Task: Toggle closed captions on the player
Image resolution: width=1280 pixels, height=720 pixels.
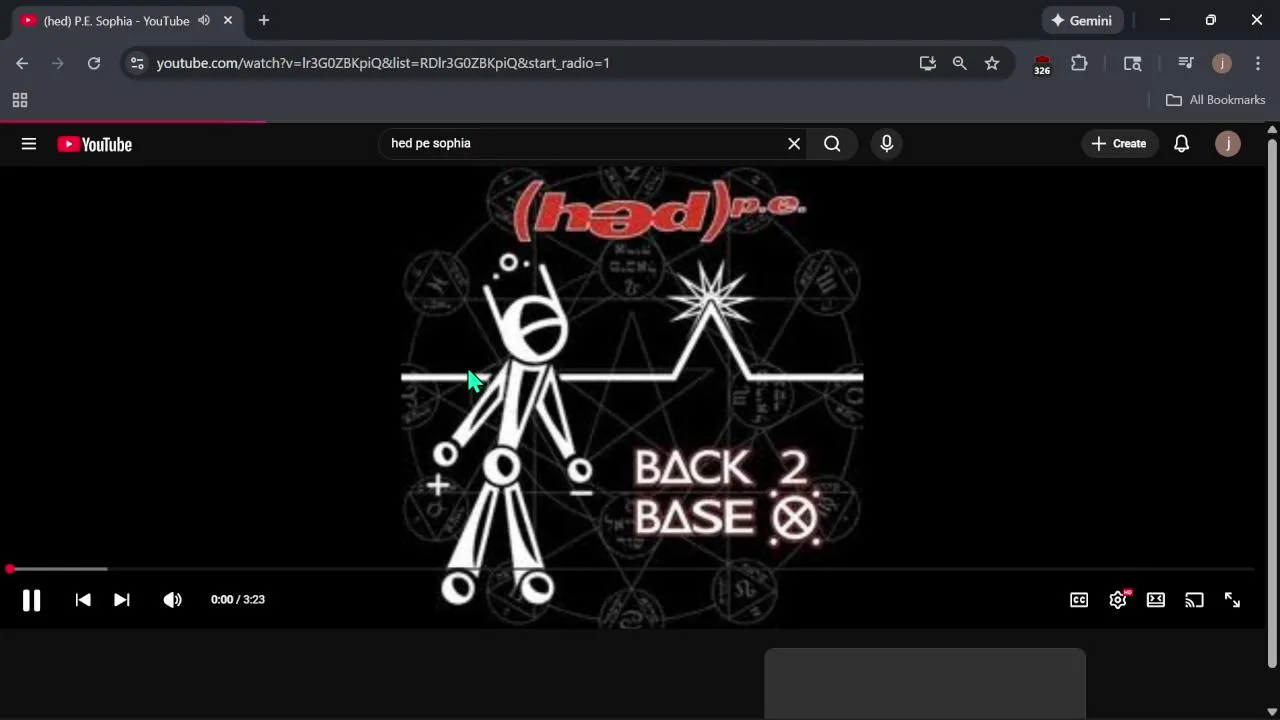Action: 1079,600
